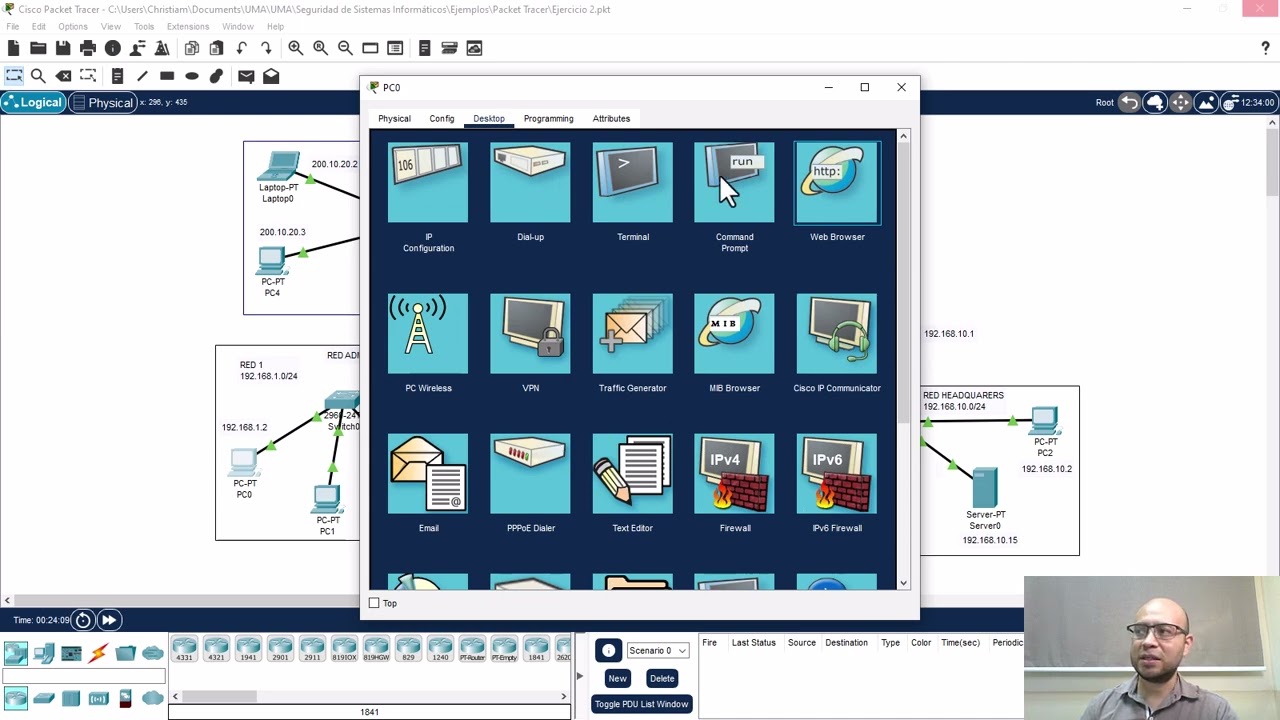Click the Set Tiled Background image button
This screenshot has height=720, width=1280.
point(1206,102)
